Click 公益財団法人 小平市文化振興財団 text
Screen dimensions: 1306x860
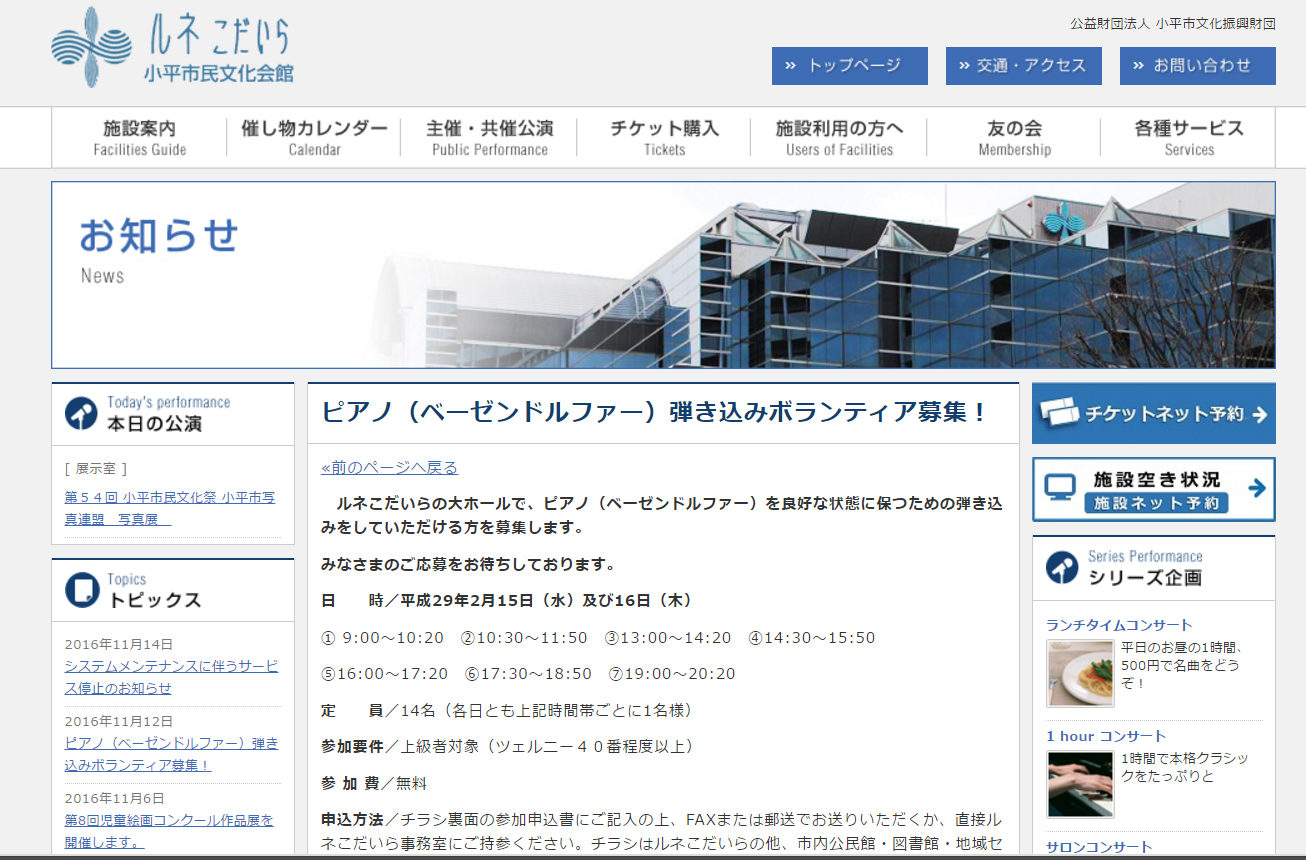tap(1173, 24)
